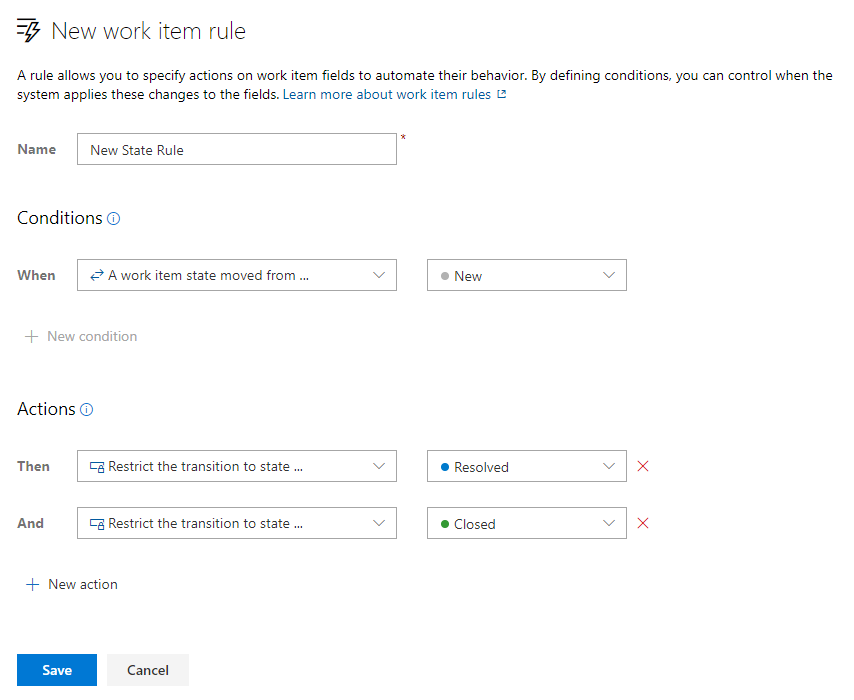
Task: Open the New state dropdown
Action: click(527, 275)
